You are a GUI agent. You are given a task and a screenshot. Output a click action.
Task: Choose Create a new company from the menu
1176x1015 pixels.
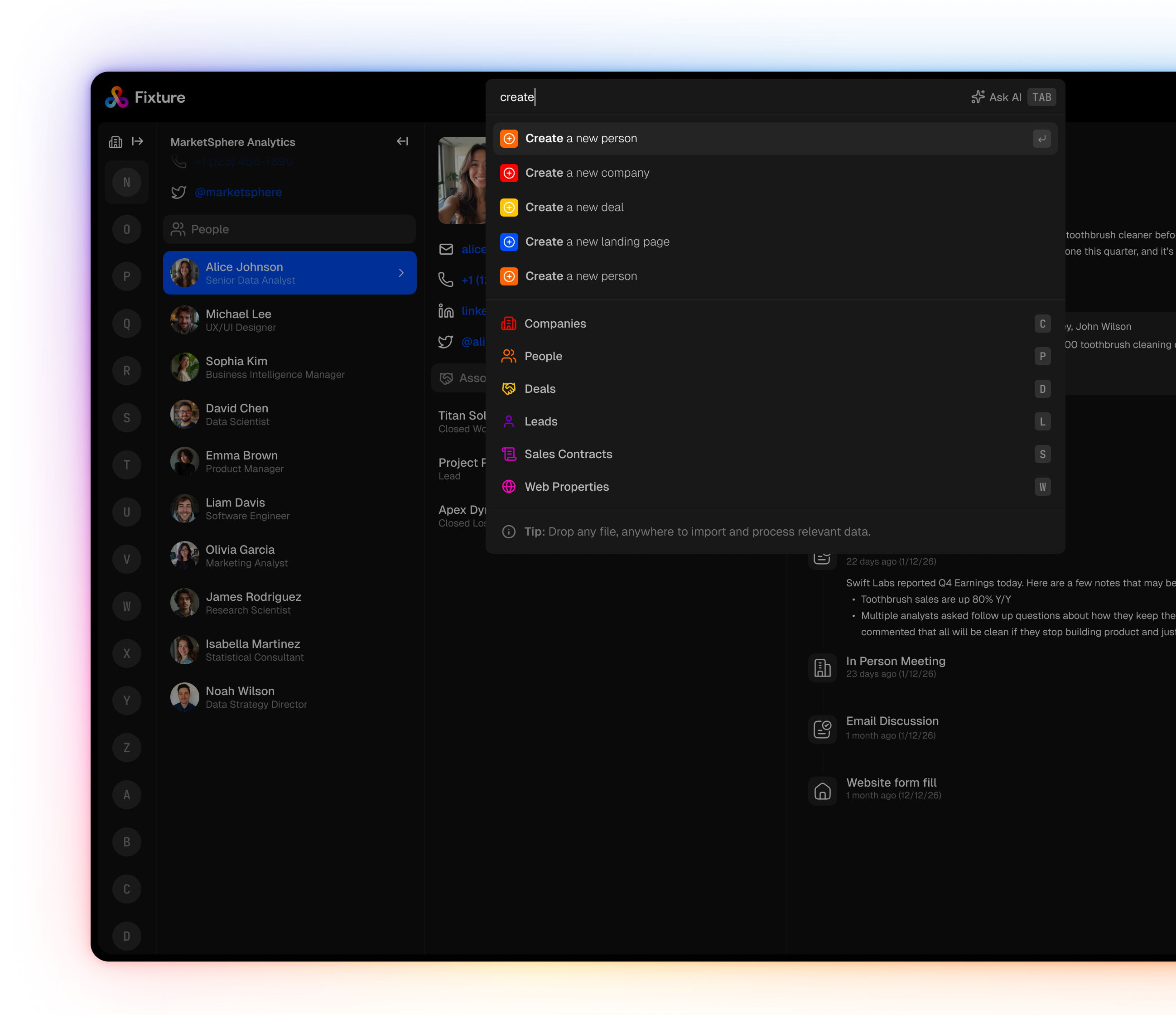(587, 173)
